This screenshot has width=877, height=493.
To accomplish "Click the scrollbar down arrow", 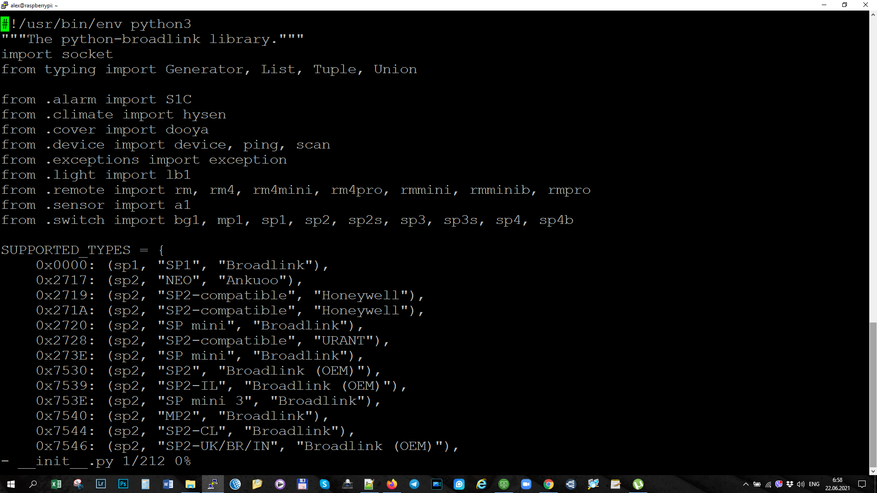I will point(873,471).
